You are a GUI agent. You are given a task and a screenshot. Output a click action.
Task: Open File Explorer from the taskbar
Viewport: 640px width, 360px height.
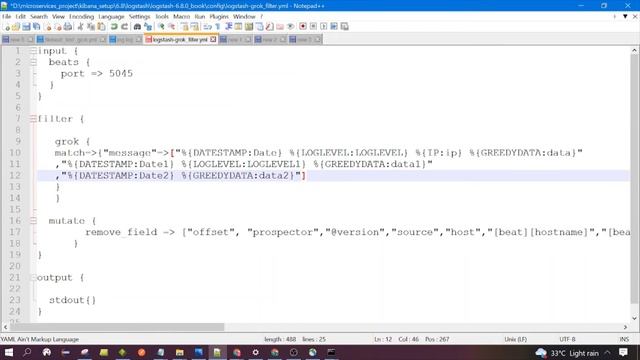[x=180, y=353]
